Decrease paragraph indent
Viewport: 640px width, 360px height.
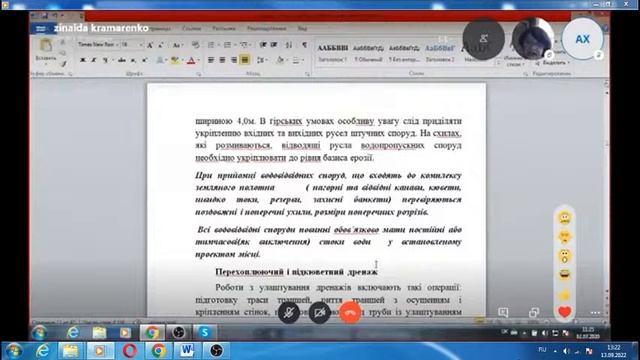[x=263, y=45]
